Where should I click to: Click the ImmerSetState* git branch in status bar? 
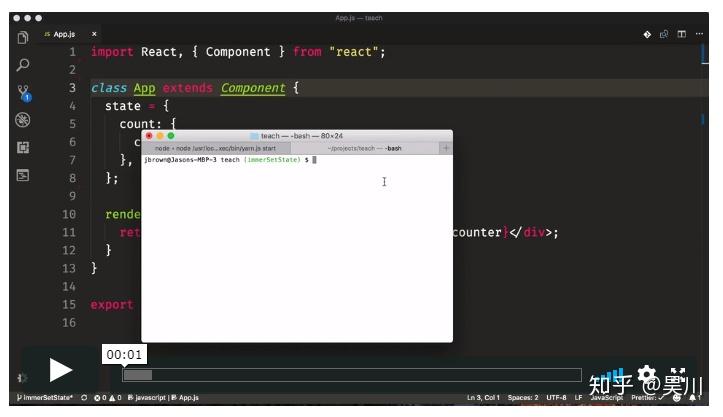(x=44, y=398)
